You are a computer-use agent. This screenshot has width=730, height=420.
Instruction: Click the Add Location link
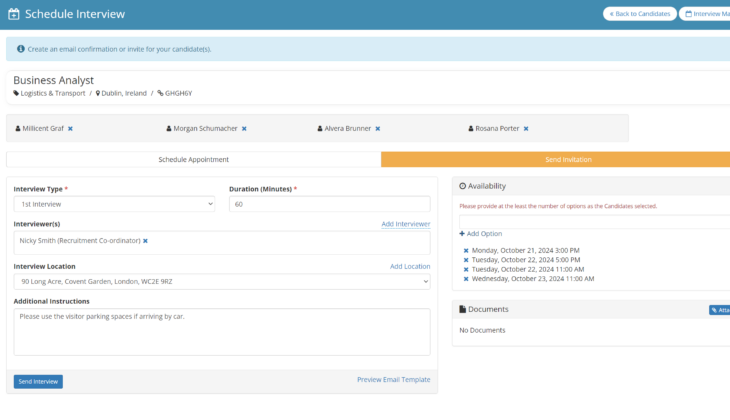click(x=409, y=267)
